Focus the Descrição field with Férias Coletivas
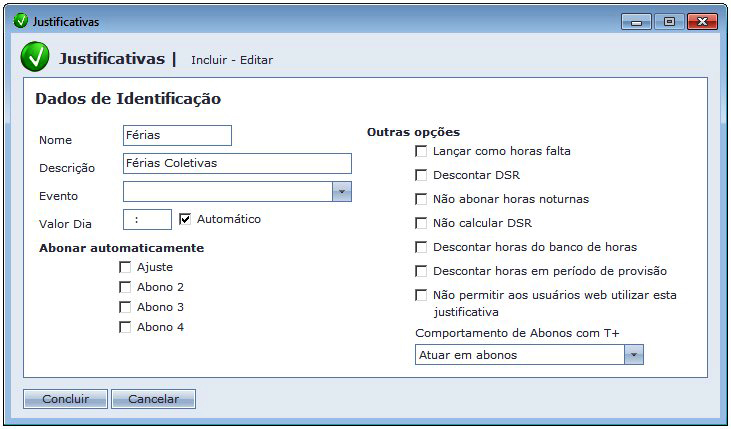 tap(237, 163)
